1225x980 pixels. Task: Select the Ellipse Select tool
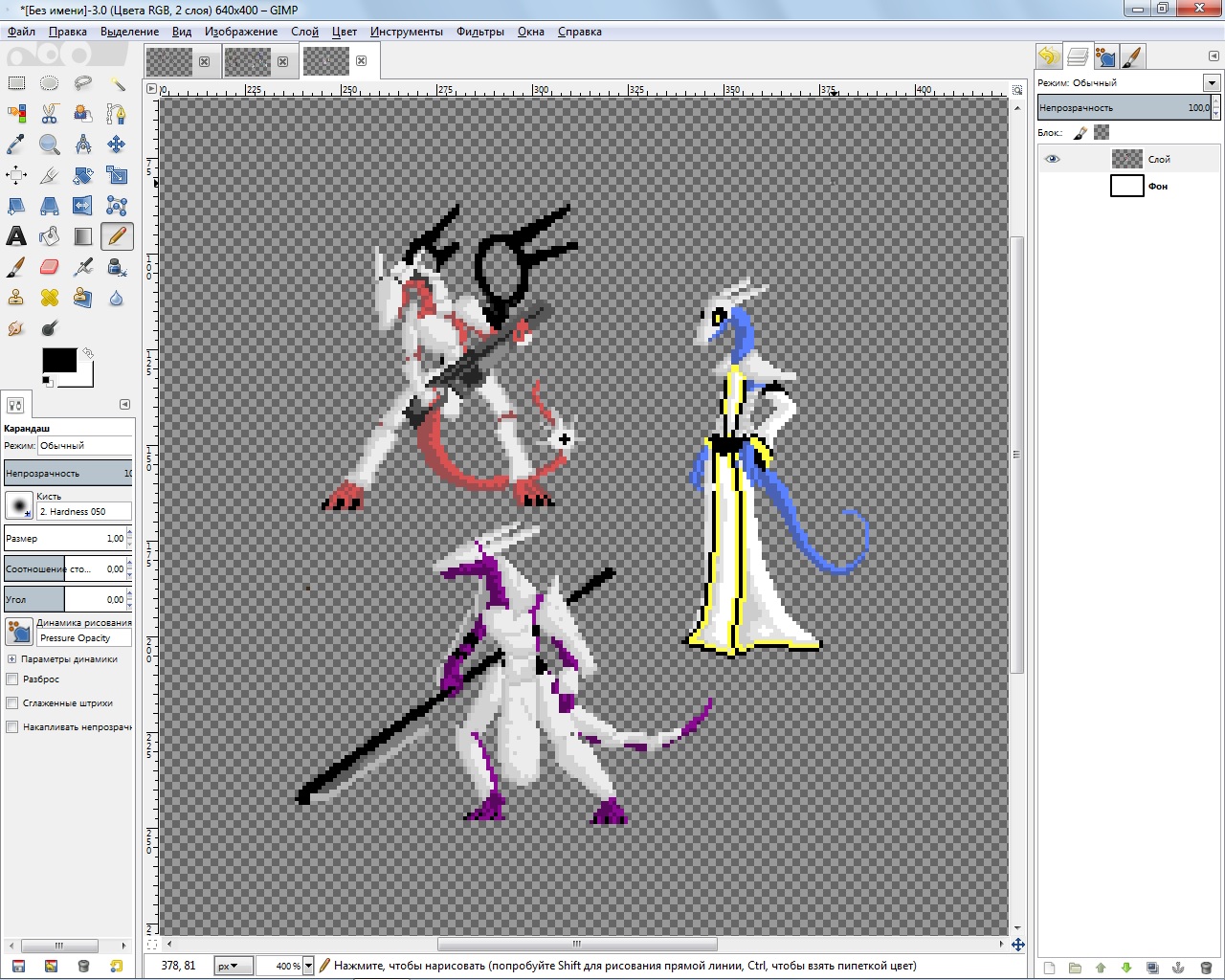pyautogui.click(x=50, y=83)
